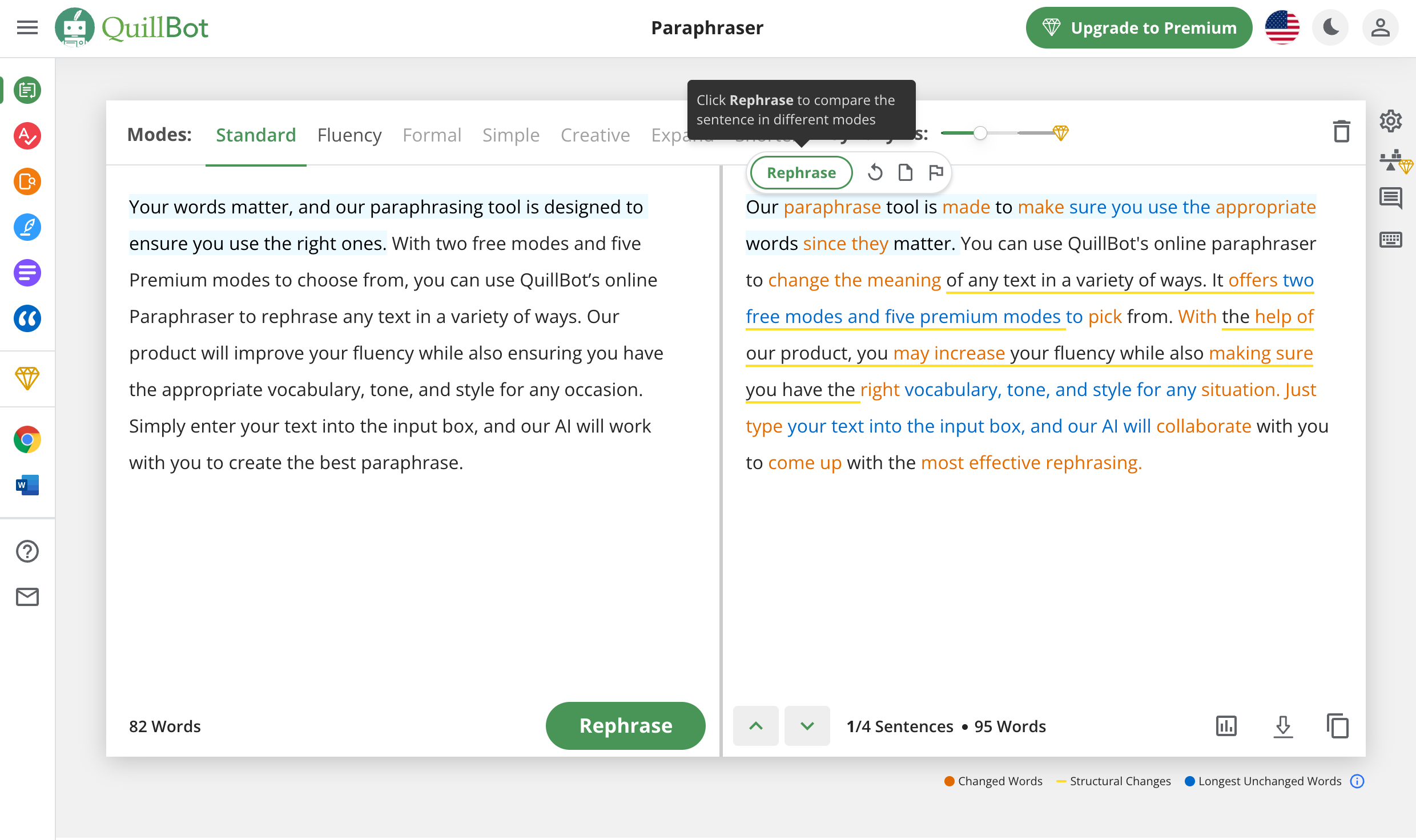Image resolution: width=1416 pixels, height=840 pixels.
Task: Open the user account profile icon
Action: click(x=1381, y=27)
